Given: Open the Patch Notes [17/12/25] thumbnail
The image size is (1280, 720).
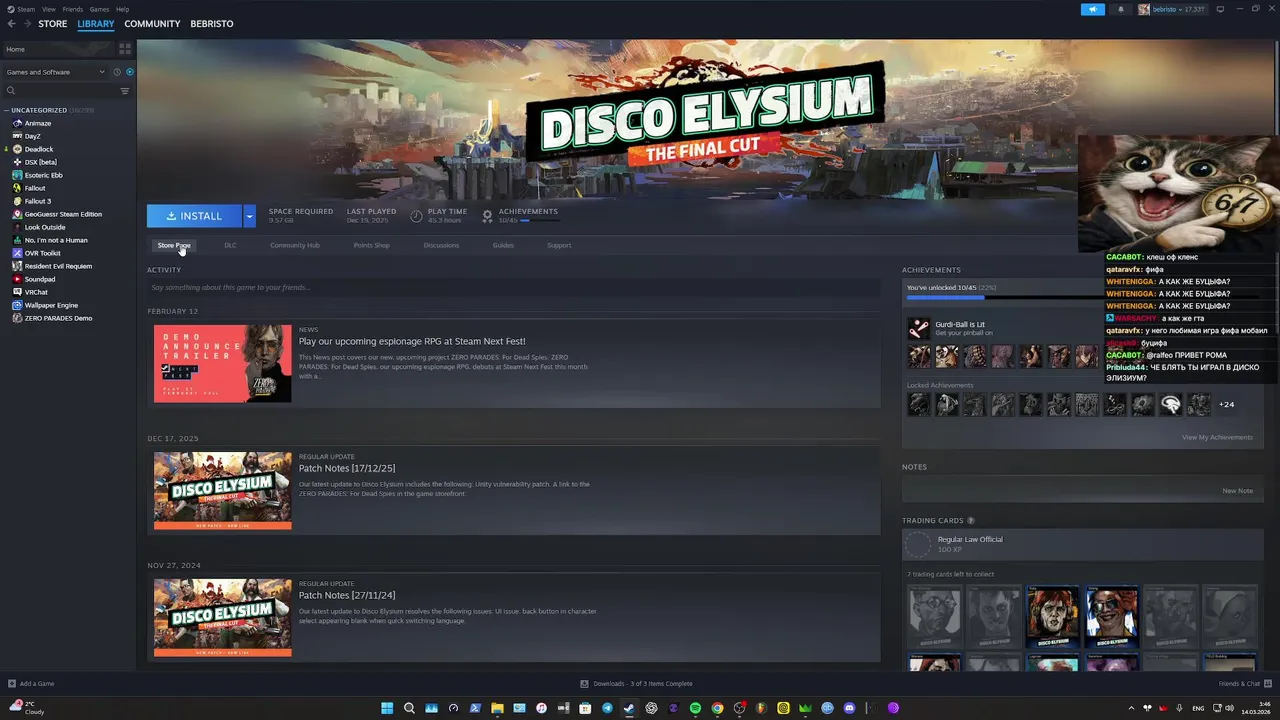Looking at the screenshot, I should (x=223, y=490).
